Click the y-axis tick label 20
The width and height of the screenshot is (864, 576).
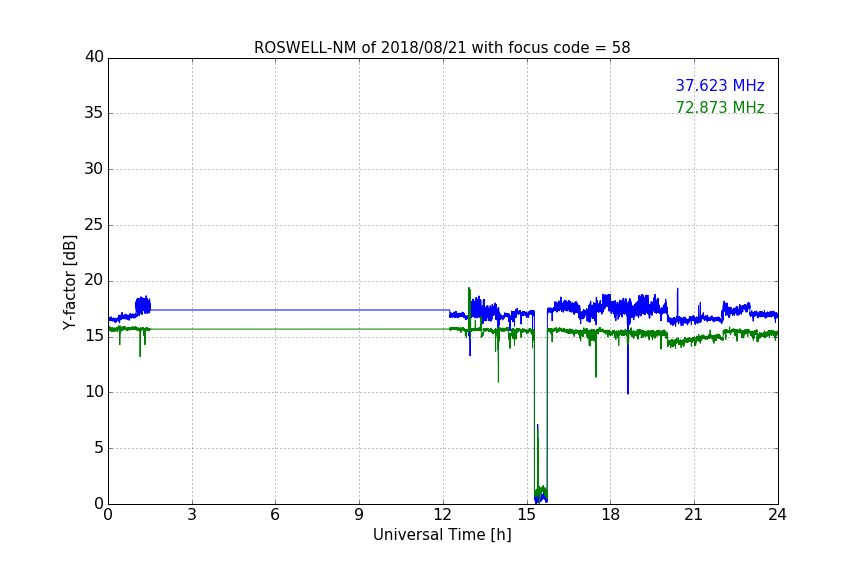point(94,280)
